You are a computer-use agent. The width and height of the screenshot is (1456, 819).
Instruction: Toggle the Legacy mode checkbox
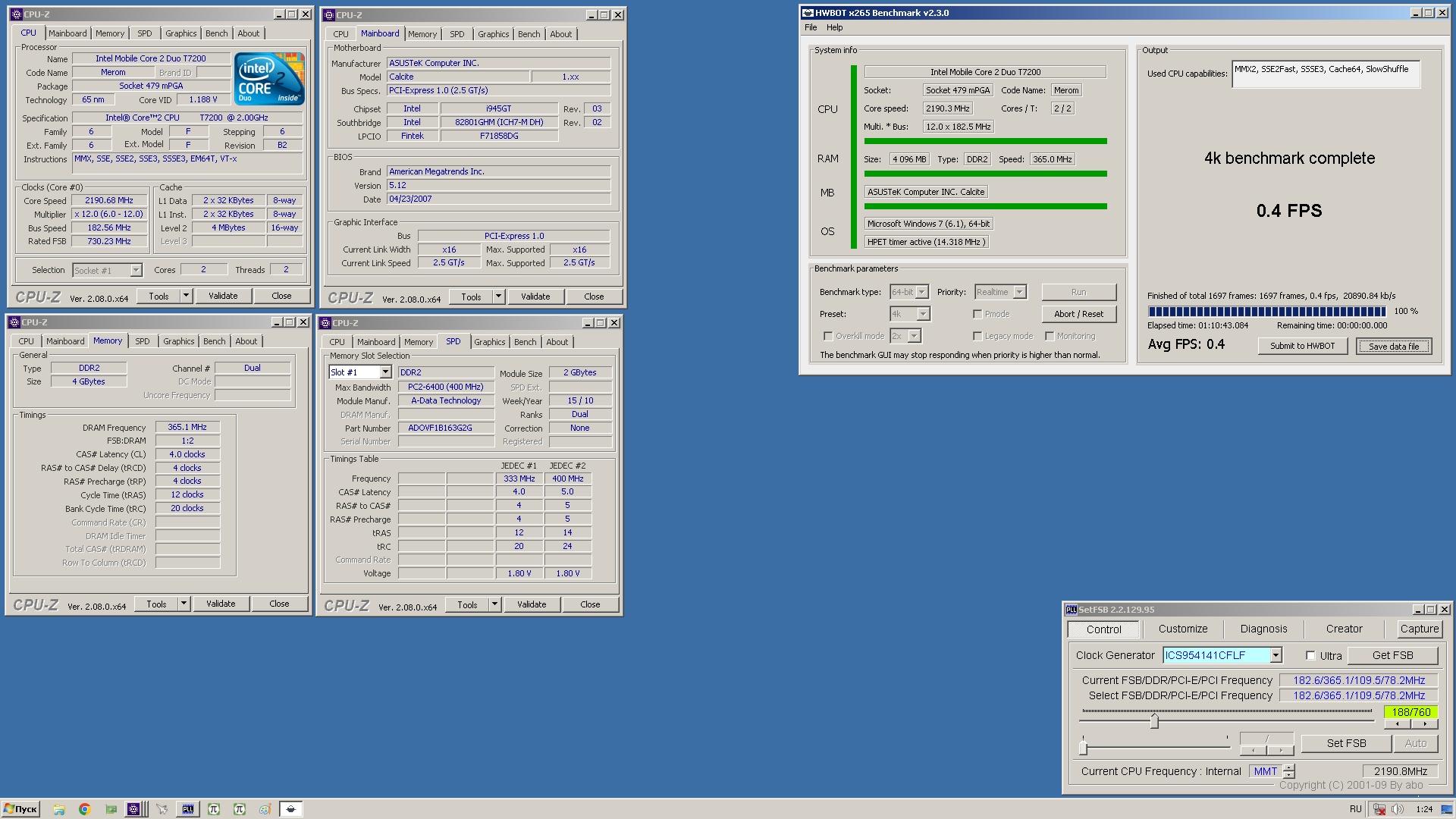click(977, 336)
